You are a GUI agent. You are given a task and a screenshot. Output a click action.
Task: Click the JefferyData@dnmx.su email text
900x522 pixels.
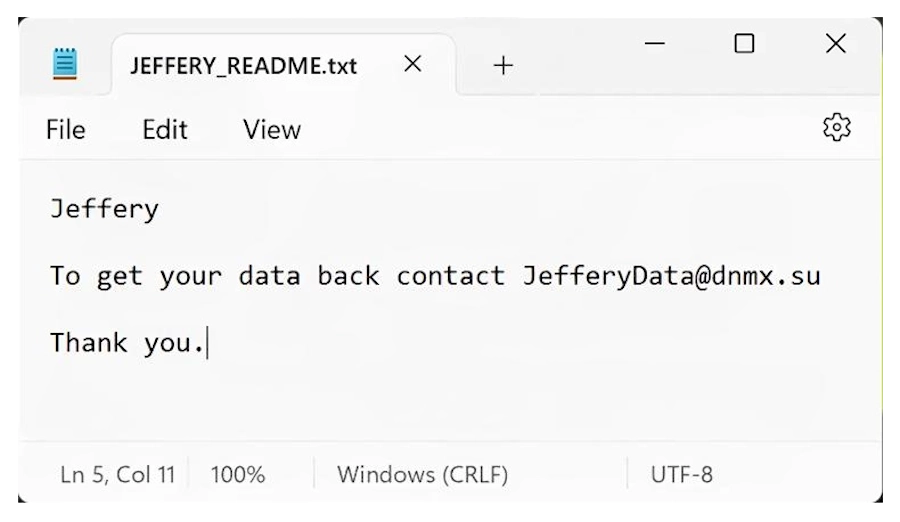[671, 276]
